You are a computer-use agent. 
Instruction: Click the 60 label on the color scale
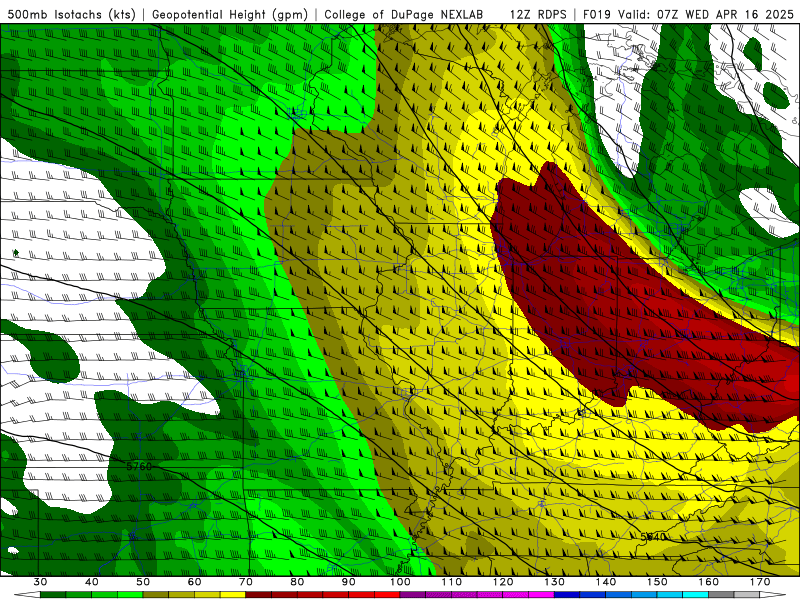tap(194, 582)
